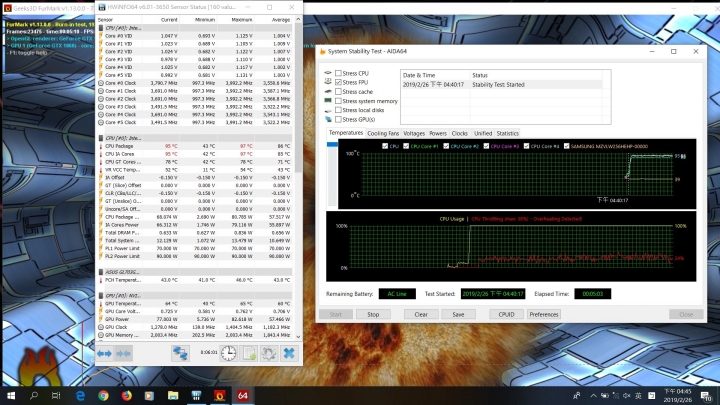Show hidden system tray icons
This screenshot has height=405, width=720.
[593, 395]
